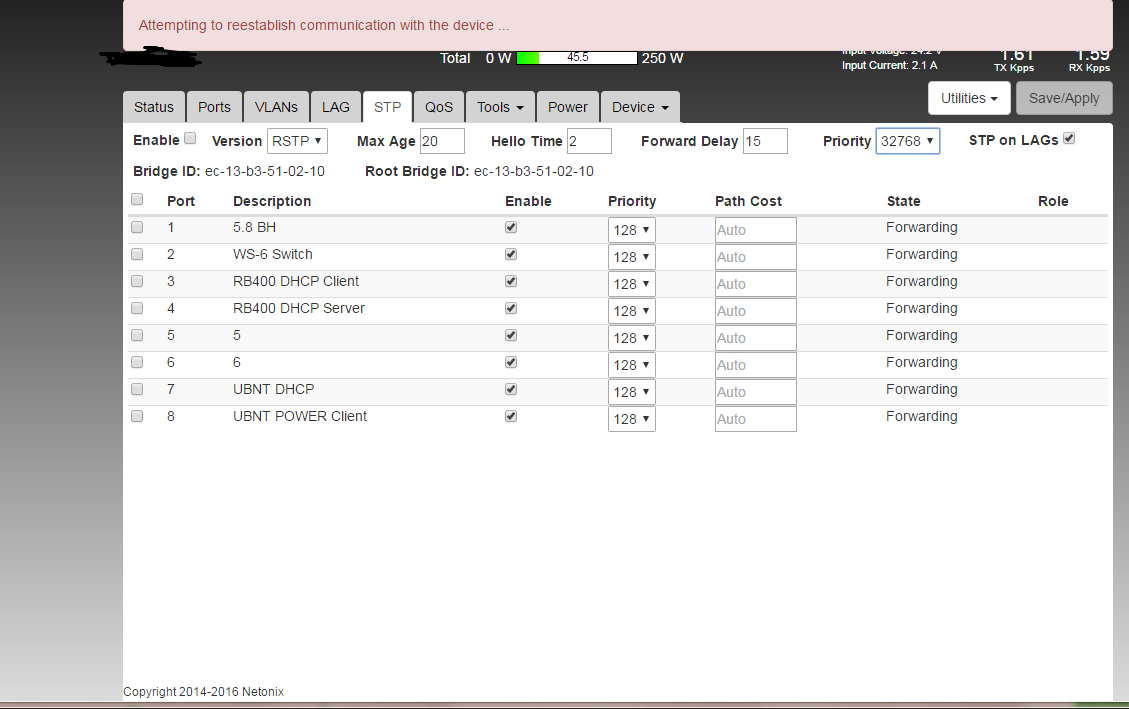The image size is (1129, 709).
Task: Click the Path Cost field for port 7
Action: tap(755, 392)
